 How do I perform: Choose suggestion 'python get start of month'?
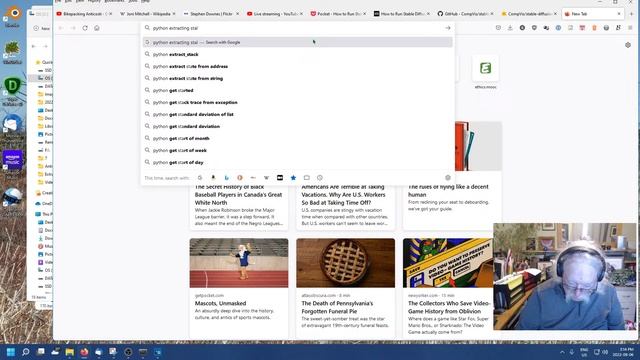(298, 138)
